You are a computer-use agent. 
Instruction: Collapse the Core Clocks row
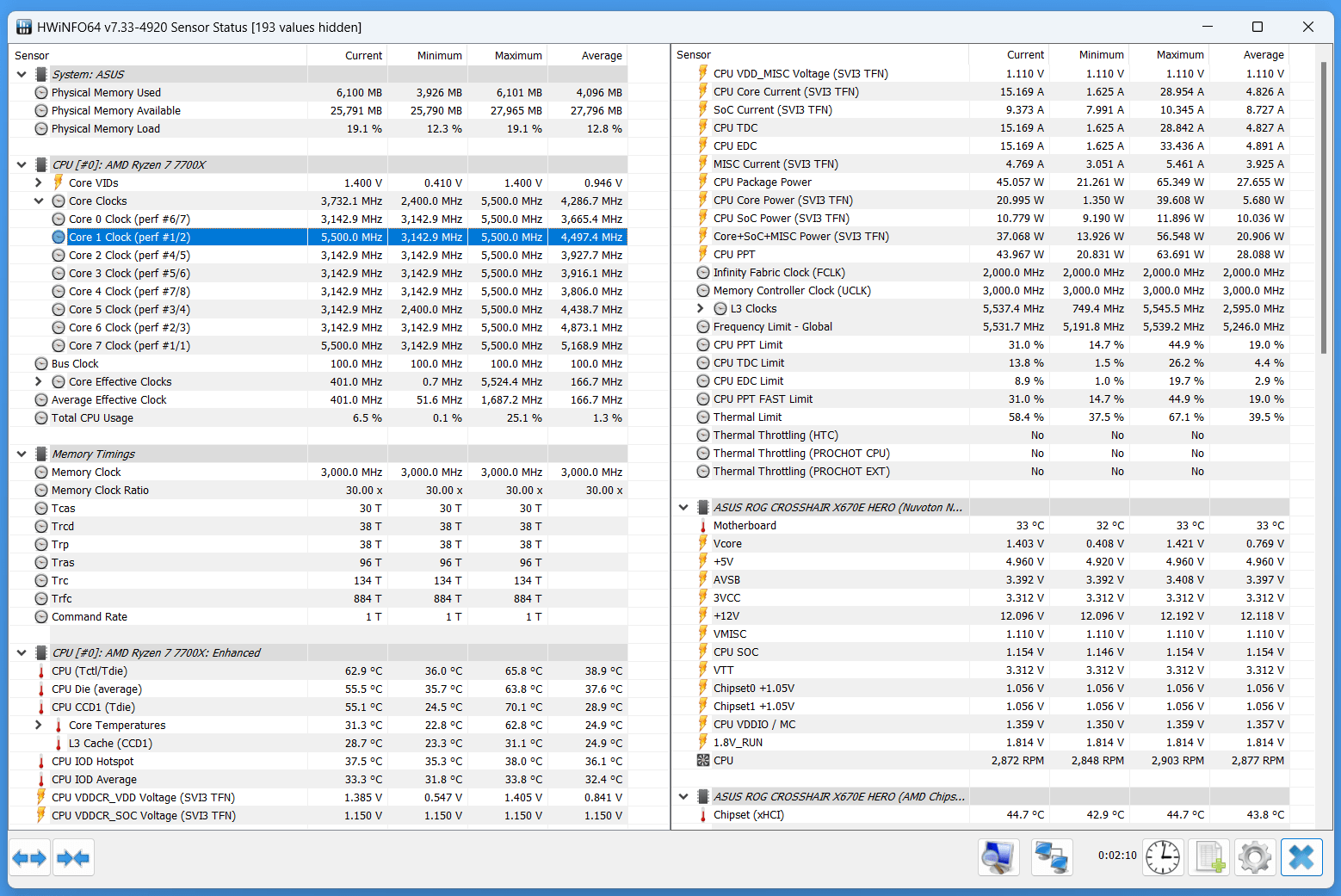point(39,201)
